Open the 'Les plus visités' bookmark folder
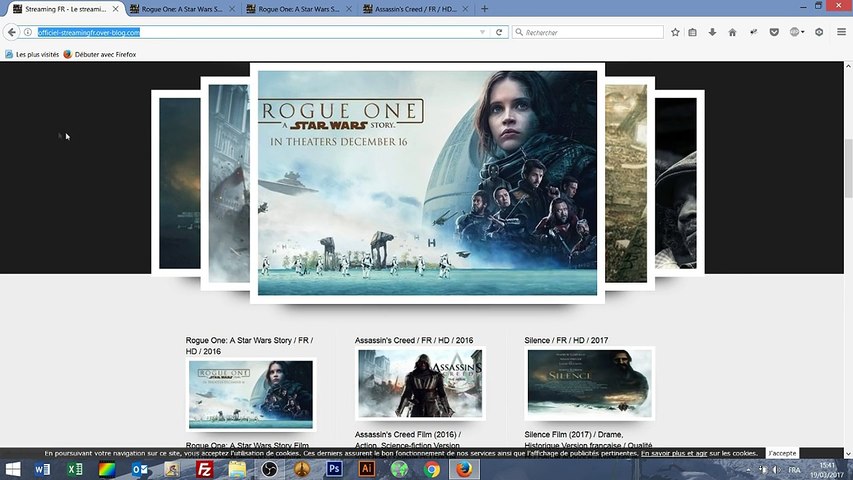 32,54
